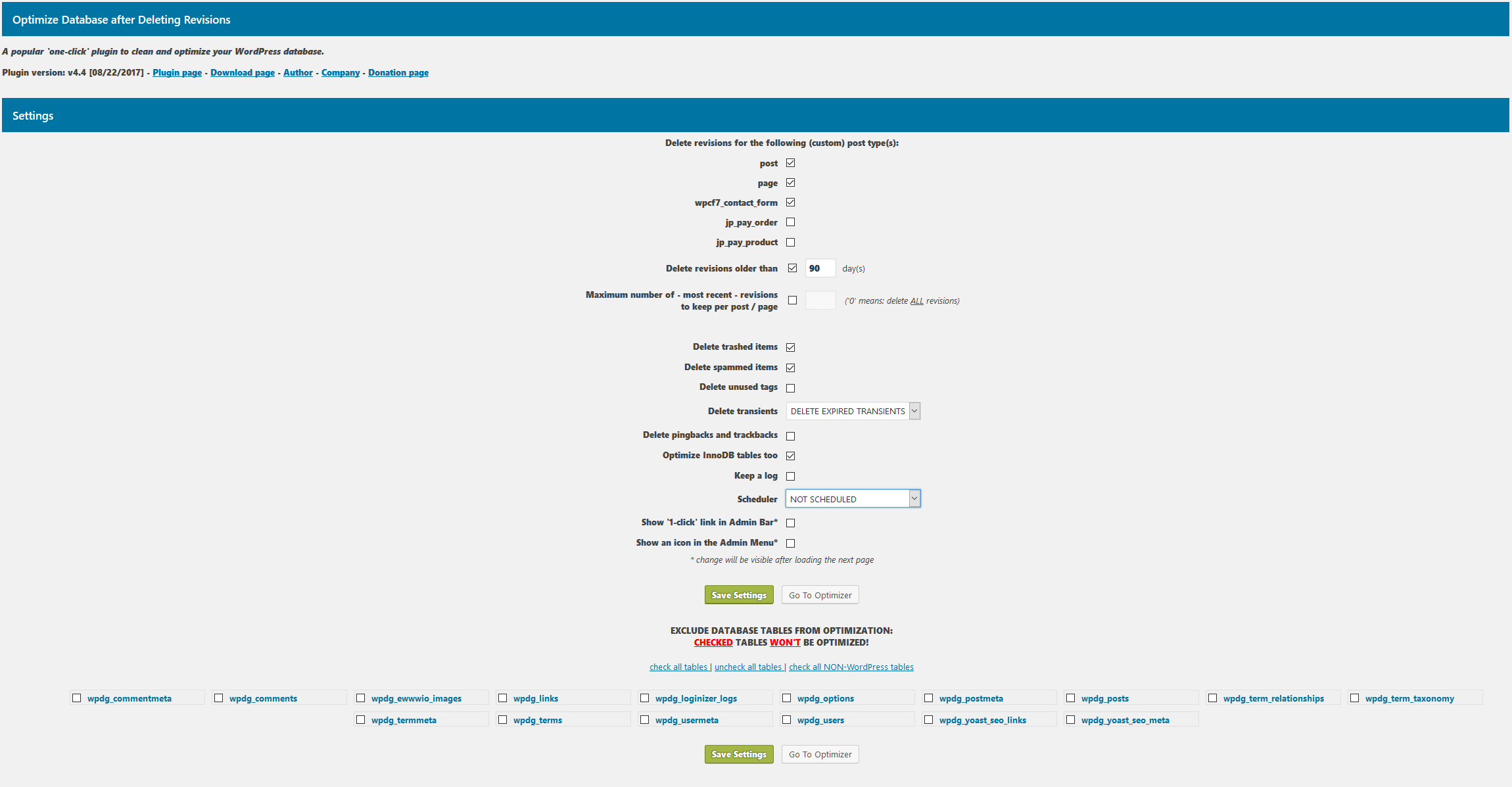Viewport: 1512px width, 787px height.
Task: Click the 'Settings' section header
Action: [755, 115]
